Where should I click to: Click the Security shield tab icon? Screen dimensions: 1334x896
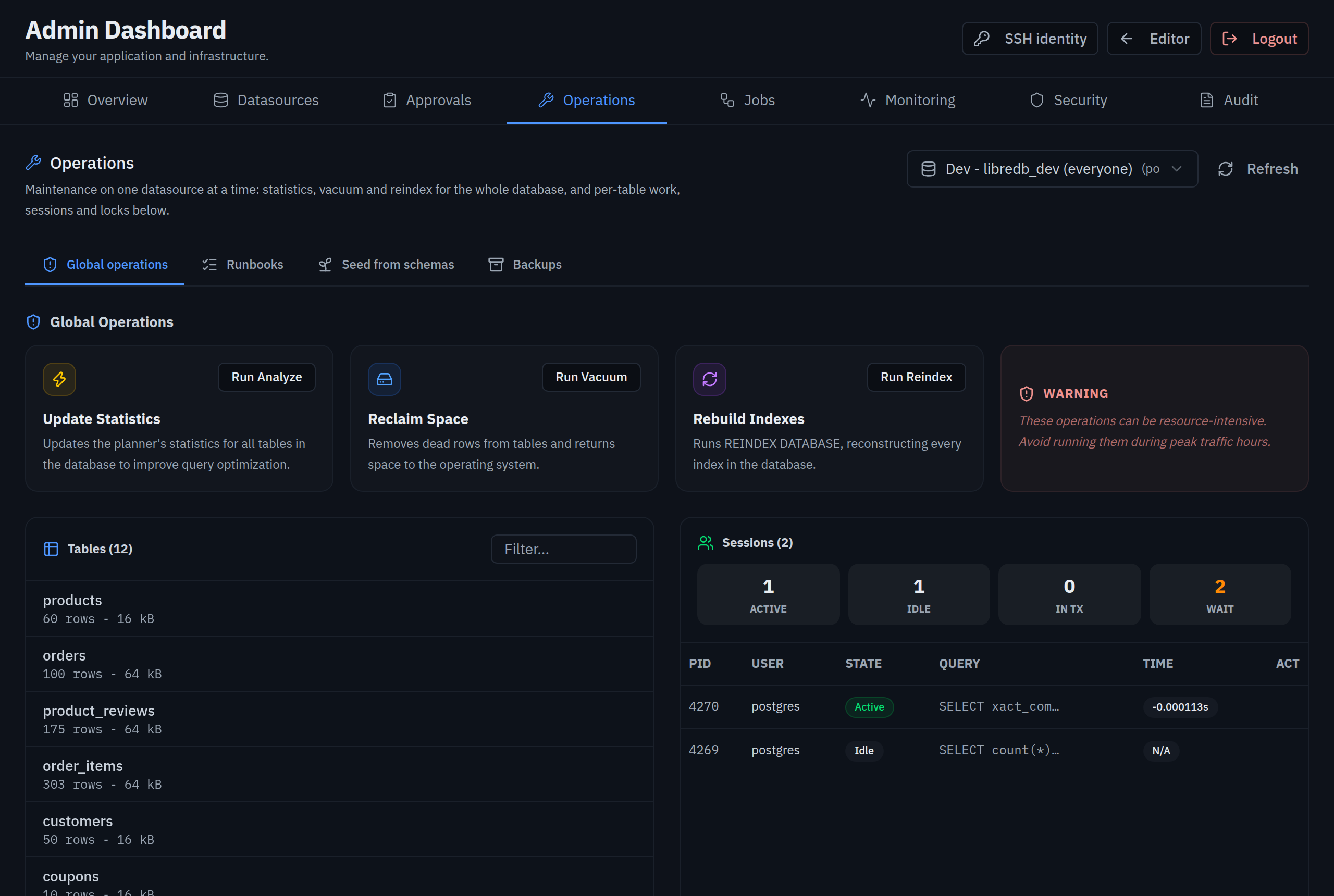[x=1036, y=100]
